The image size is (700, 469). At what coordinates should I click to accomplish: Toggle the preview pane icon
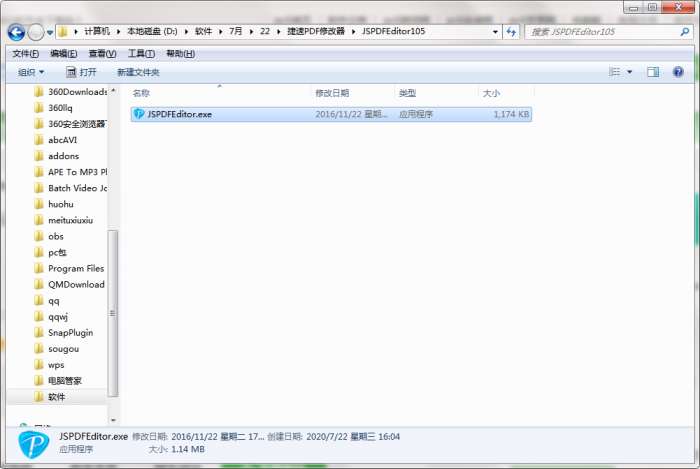653,72
